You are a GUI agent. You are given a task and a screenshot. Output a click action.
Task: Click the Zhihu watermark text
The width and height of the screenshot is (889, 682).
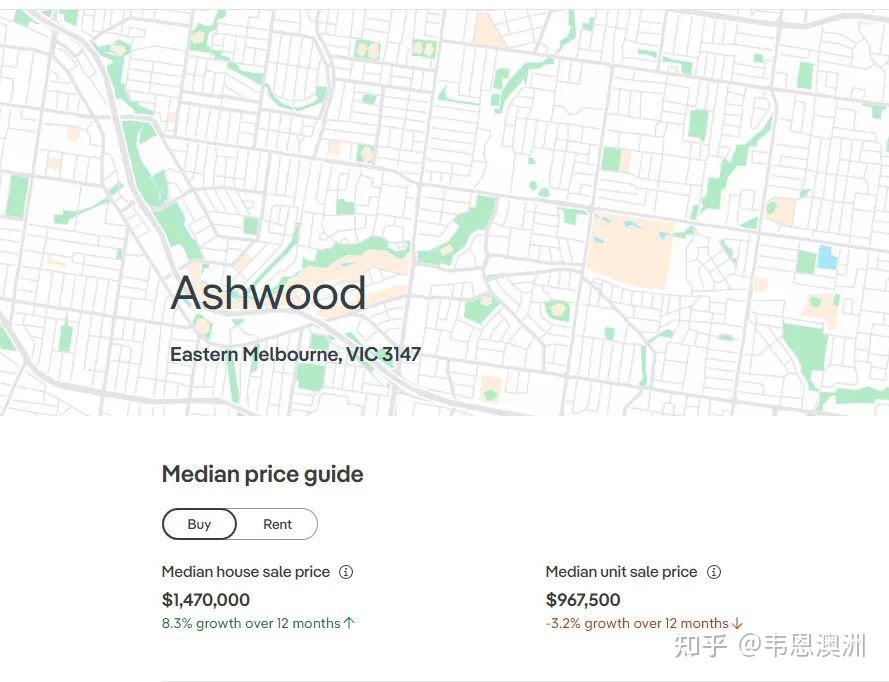pyautogui.click(x=770, y=646)
